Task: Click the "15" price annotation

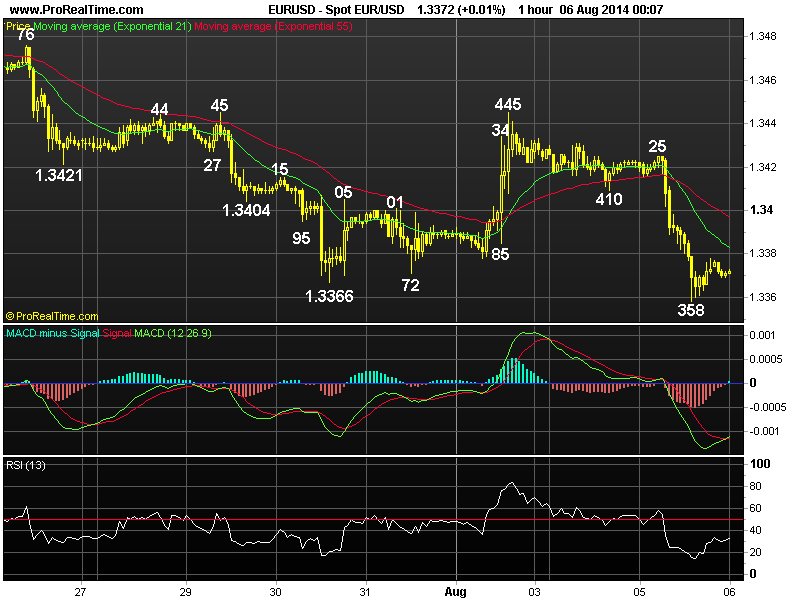Action: point(280,169)
